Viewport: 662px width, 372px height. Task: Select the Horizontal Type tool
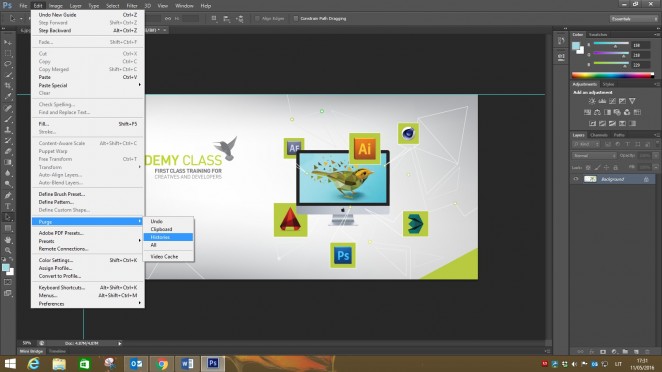pyautogui.click(x=8, y=207)
